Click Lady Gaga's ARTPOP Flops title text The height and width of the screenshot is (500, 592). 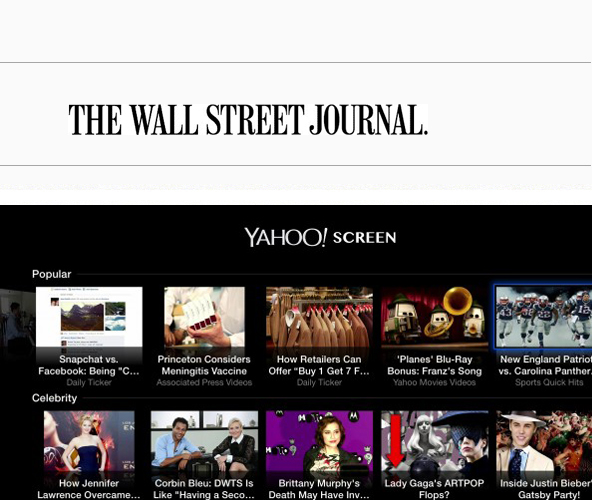tap(435, 489)
